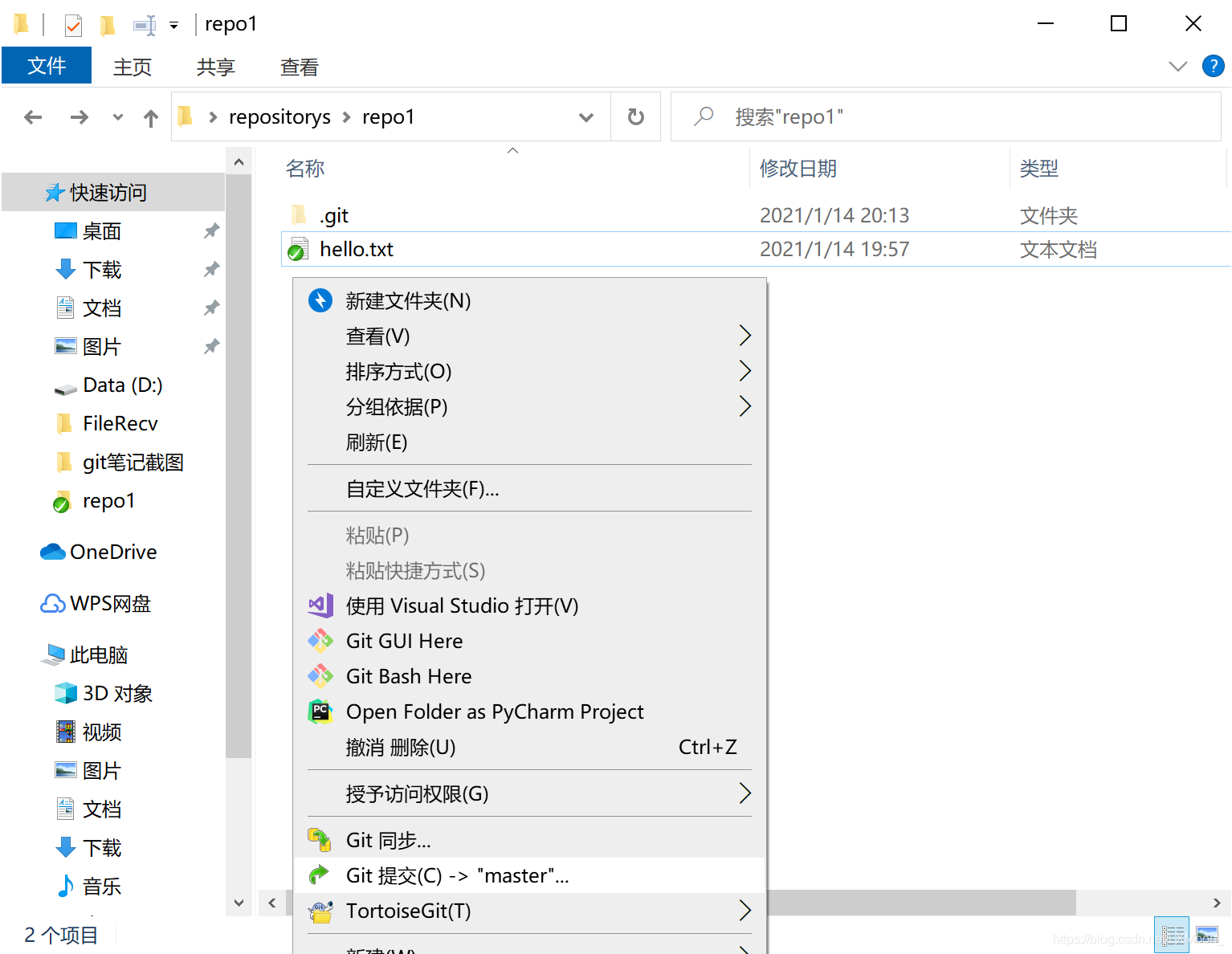This screenshot has height=954, width=1232.
Task: Click the Git Sync icon
Action: pyautogui.click(x=320, y=840)
